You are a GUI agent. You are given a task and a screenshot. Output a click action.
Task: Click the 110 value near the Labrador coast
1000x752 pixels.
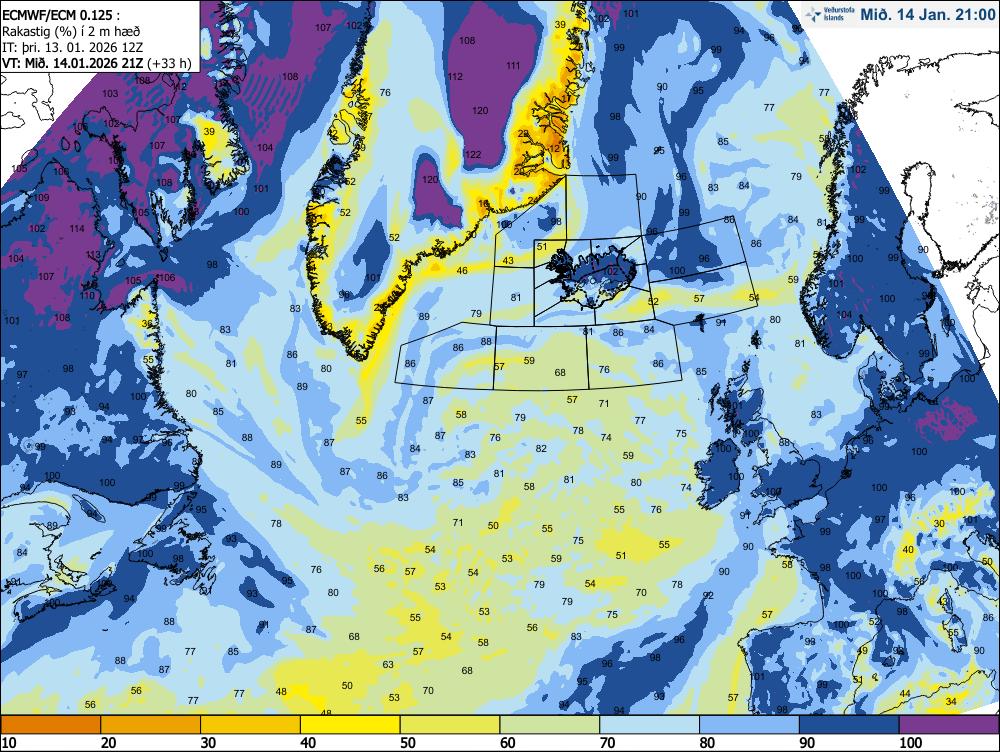[87, 295]
